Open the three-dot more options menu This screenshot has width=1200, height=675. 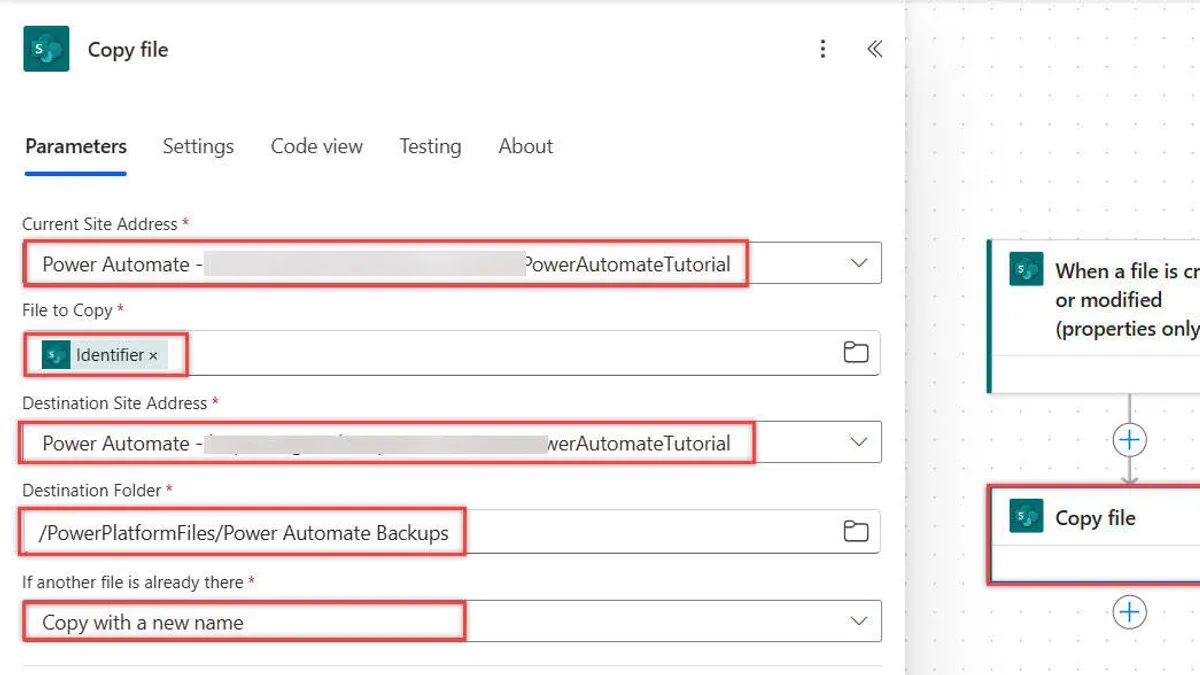coord(822,49)
